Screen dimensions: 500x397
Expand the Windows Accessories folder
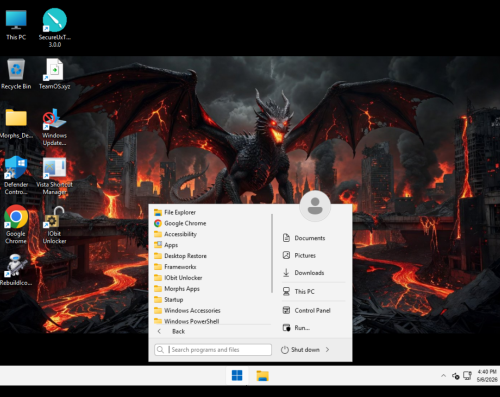click(212, 310)
